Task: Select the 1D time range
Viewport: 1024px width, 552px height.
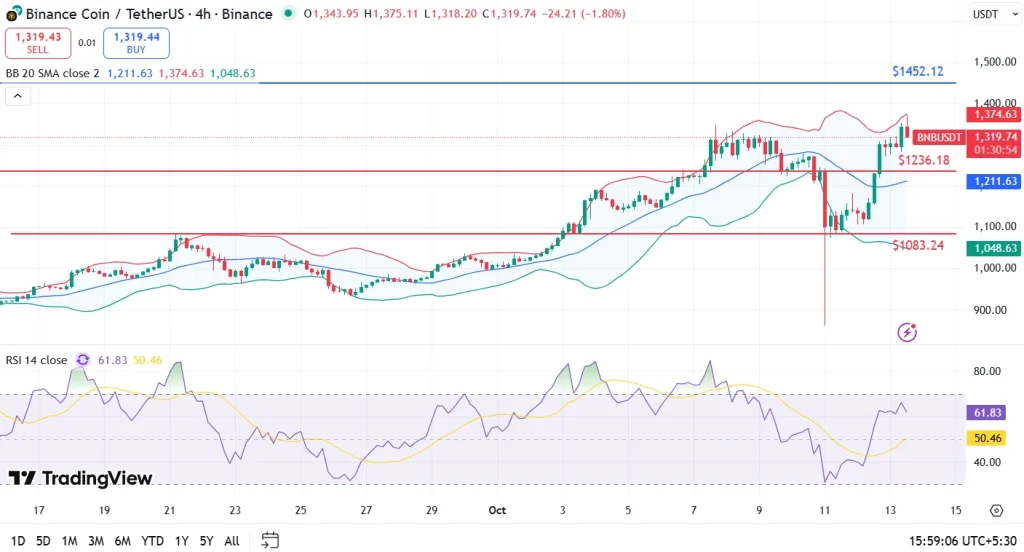Action: pyautogui.click(x=16, y=540)
